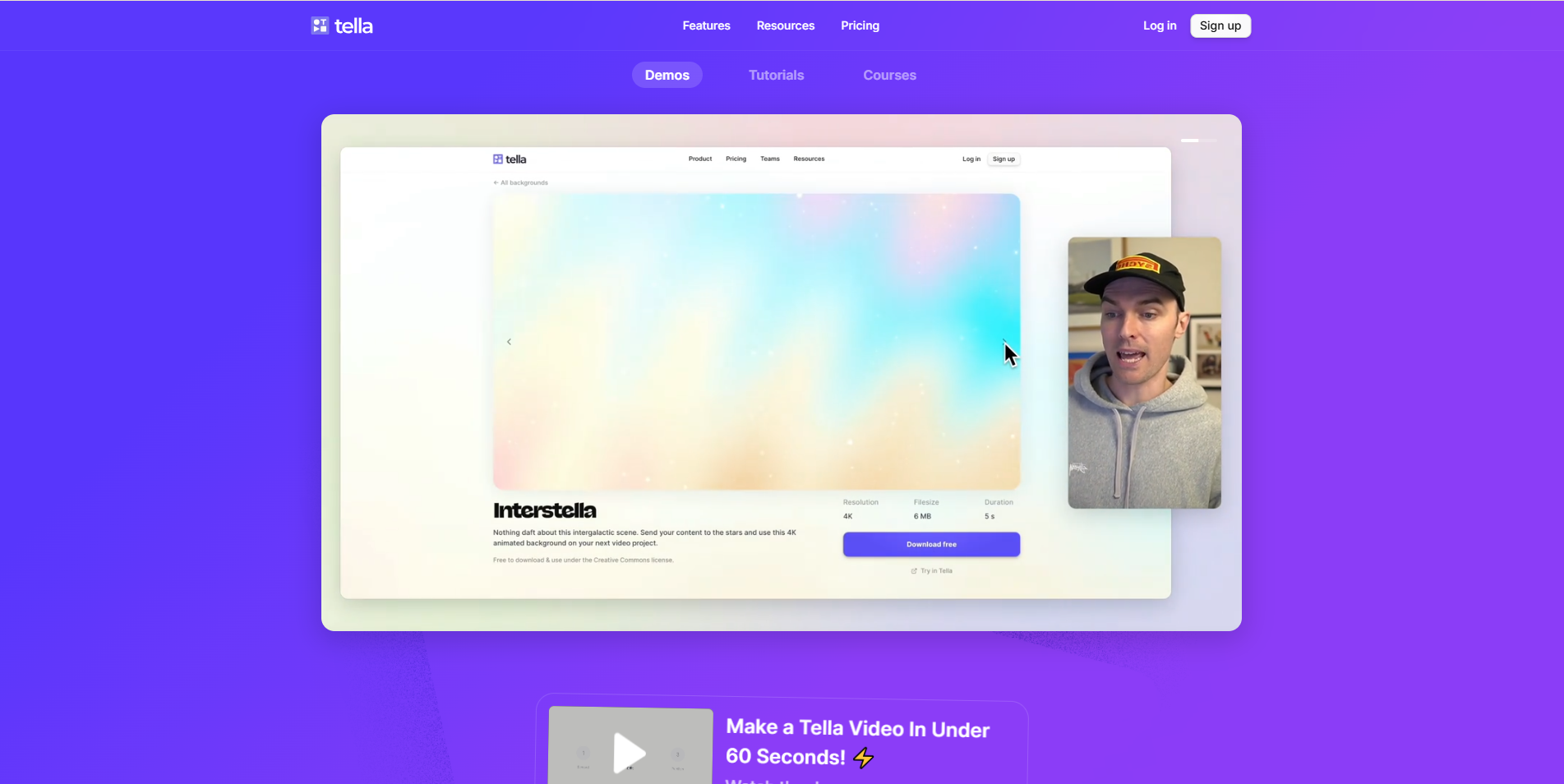Click the 4K resolution value
1564x784 pixels.
tap(847, 516)
